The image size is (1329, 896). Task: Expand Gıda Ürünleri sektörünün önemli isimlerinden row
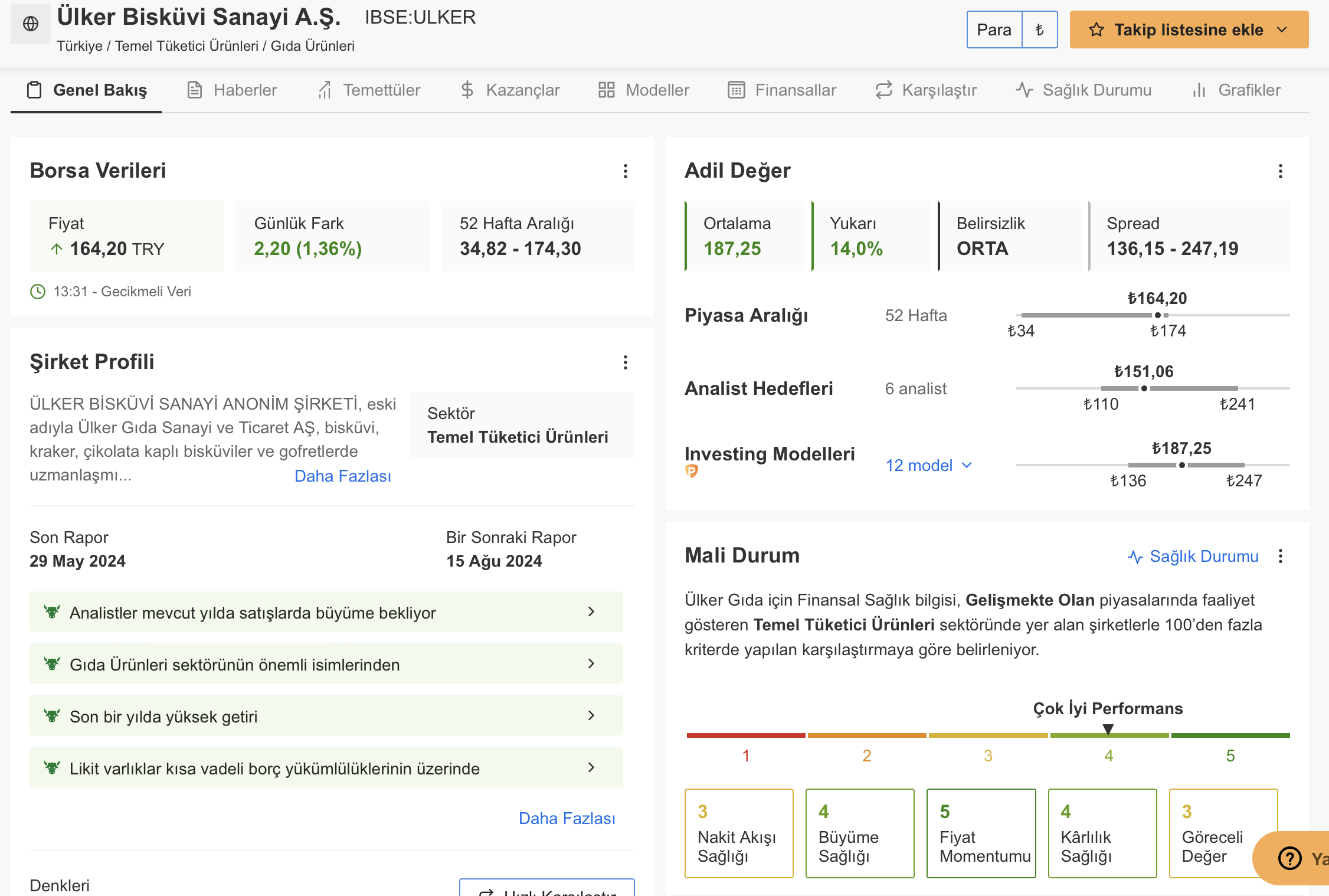pos(326,664)
